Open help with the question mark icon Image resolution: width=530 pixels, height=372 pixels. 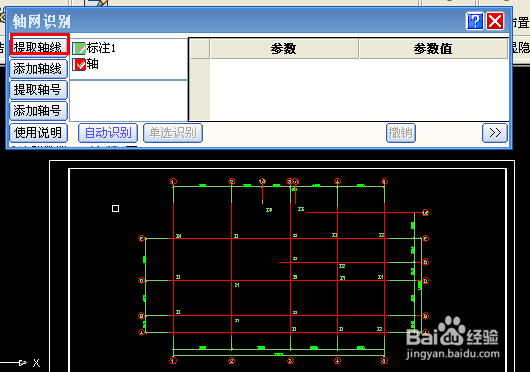tap(475, 21)
